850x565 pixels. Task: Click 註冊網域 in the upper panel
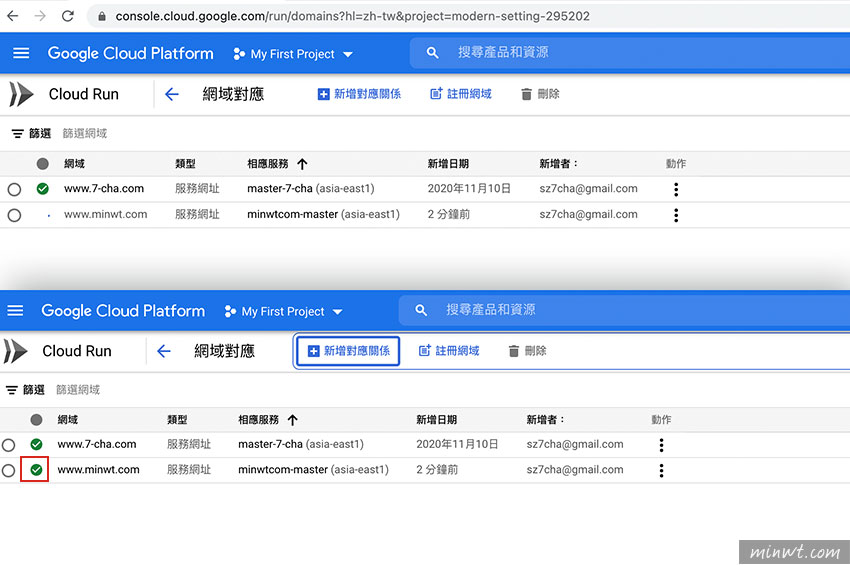coord(461,94)
